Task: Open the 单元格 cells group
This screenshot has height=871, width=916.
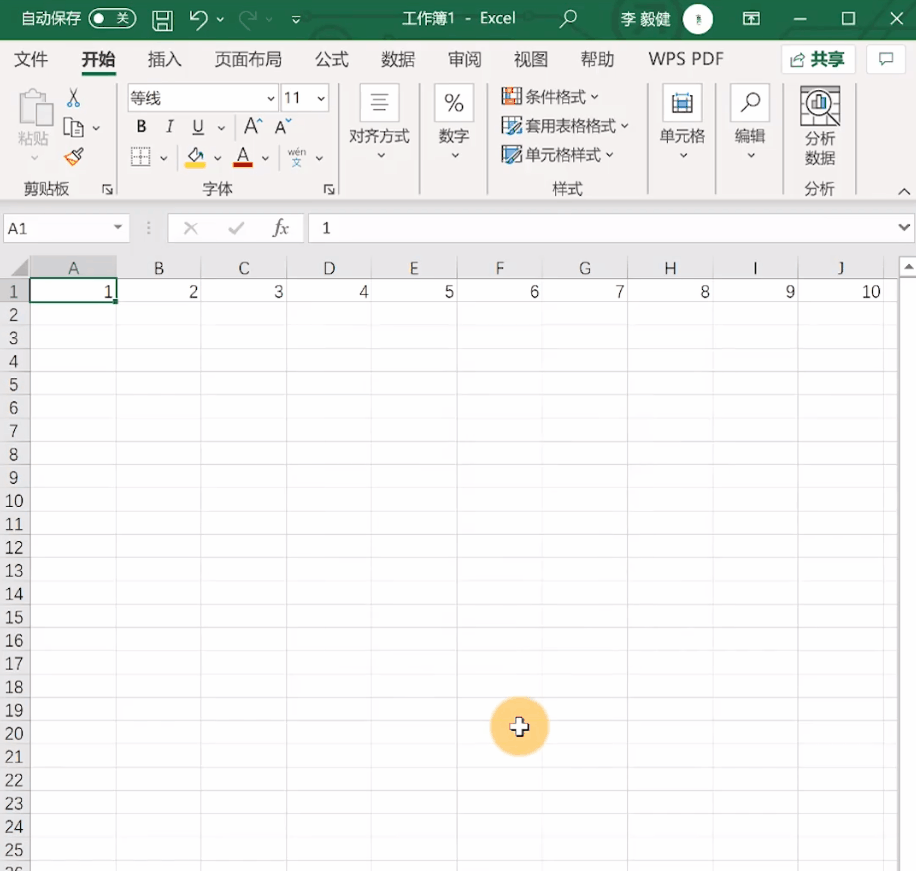Action: 682,123
